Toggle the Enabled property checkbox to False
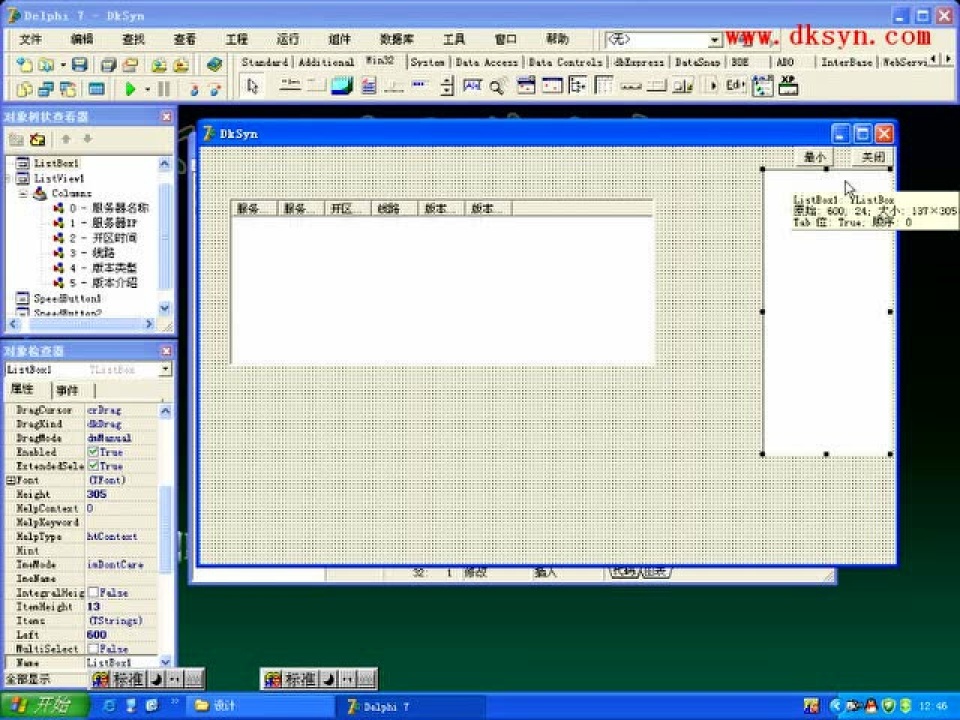This screenshot has width=960, height=720. click(95, 452)
